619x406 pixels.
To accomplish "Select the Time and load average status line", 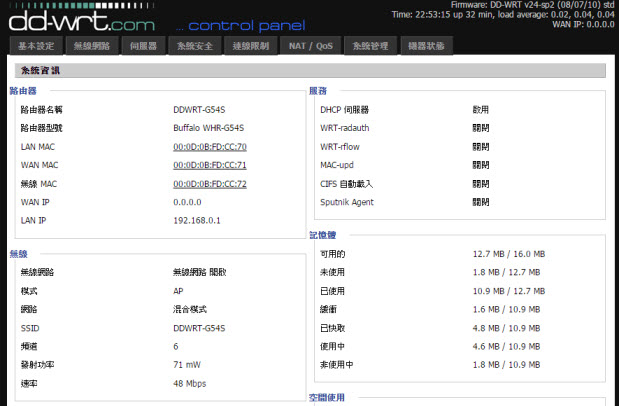I will tap(503, 15).
